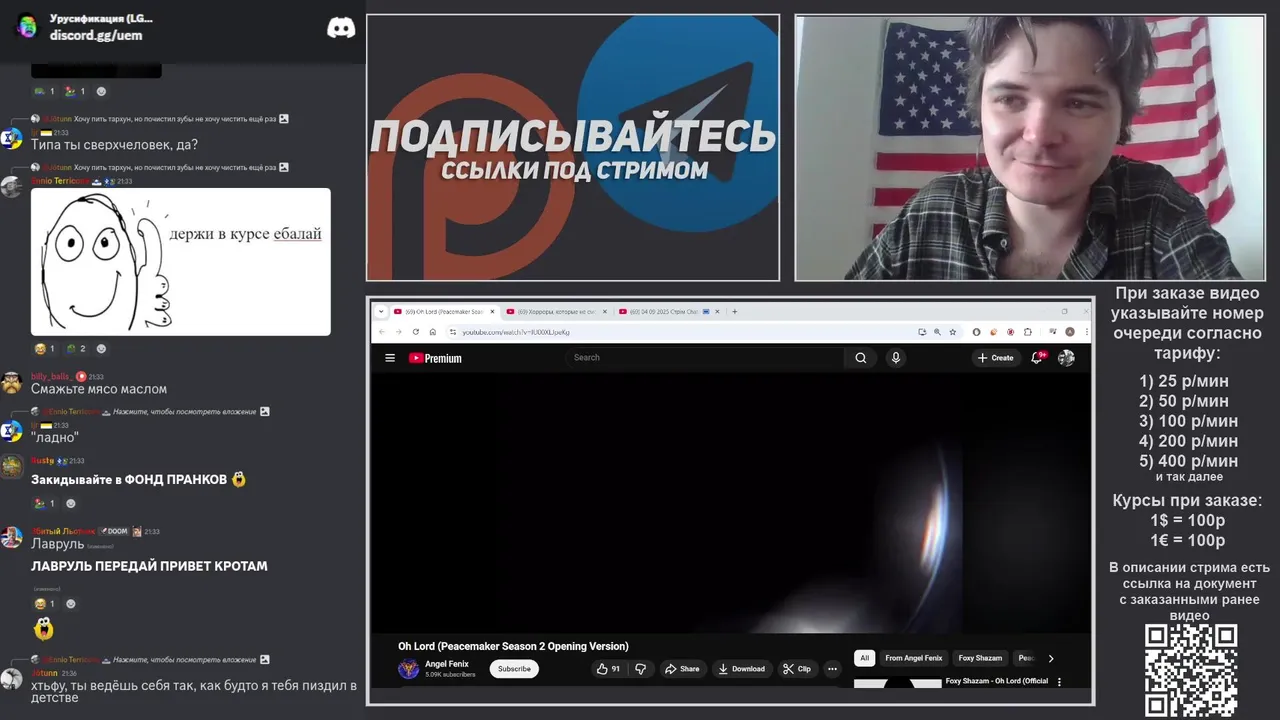1280x720 pixels.
Task: Switch to the '04.09.2025 Стрим' browser tab
Action: [x=669, y=311]
